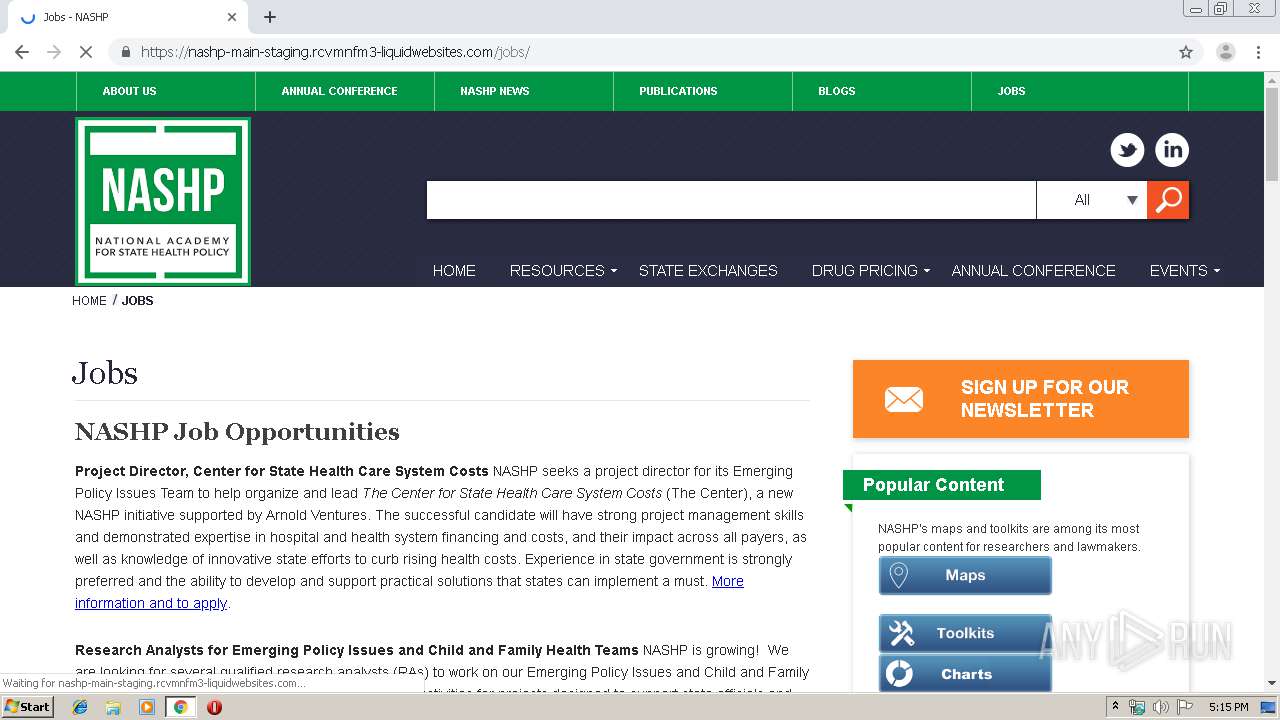Viewport: 1280px width, 720px height.
Task: Open BLOGS in top bar
Action: click(x=837, y=91)
